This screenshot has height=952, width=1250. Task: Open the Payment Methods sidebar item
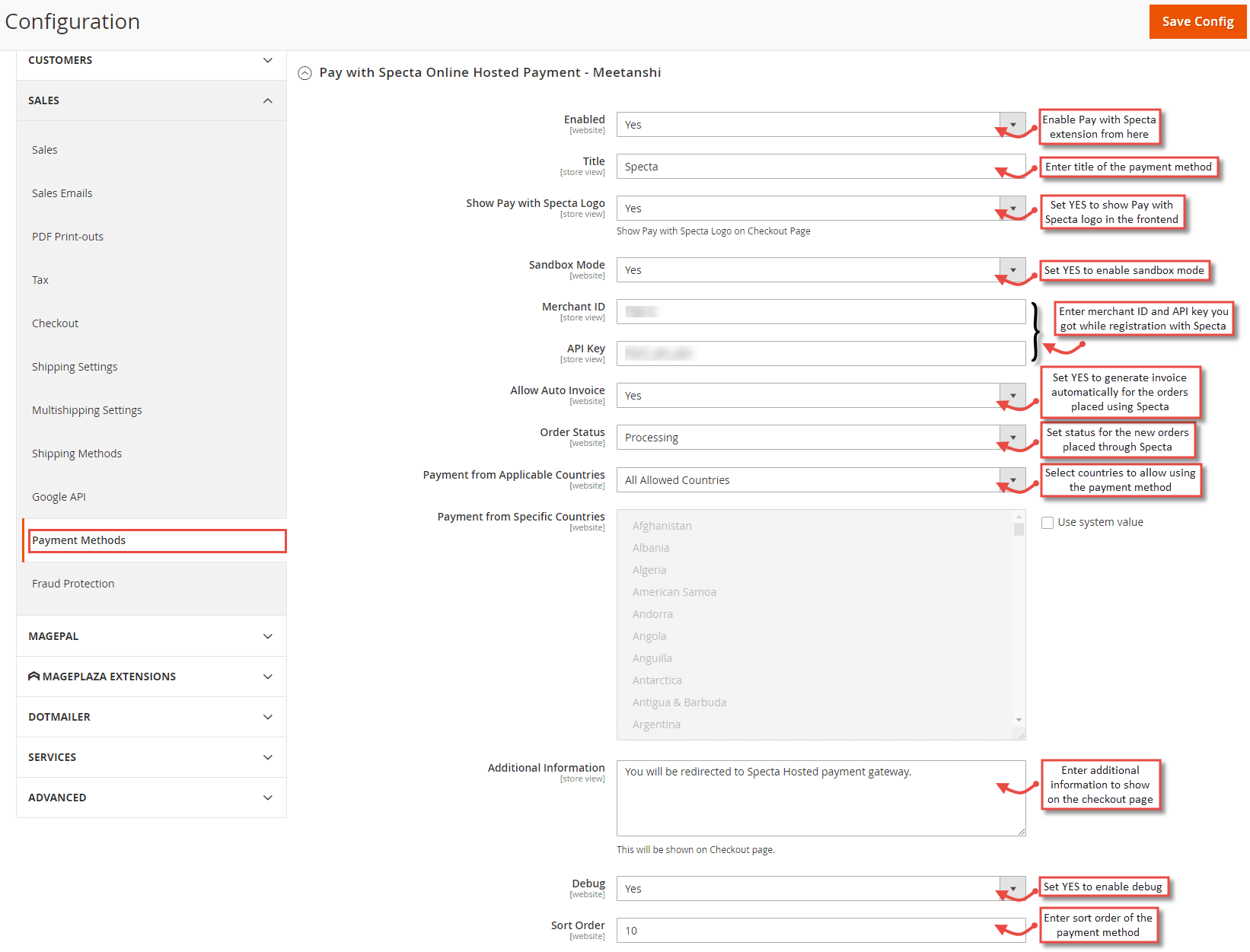click(79, 540)
